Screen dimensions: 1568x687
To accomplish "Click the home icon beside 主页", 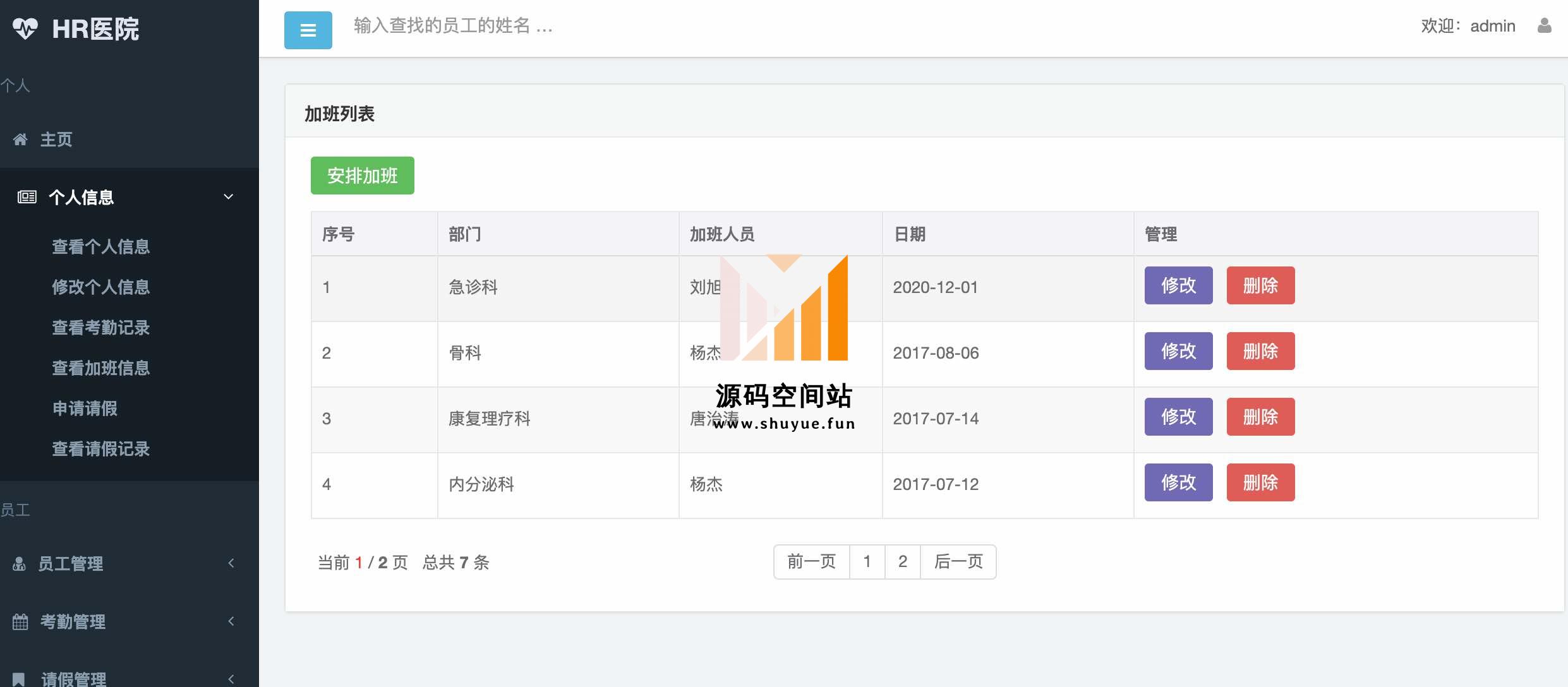I will (x=20, y=140).
